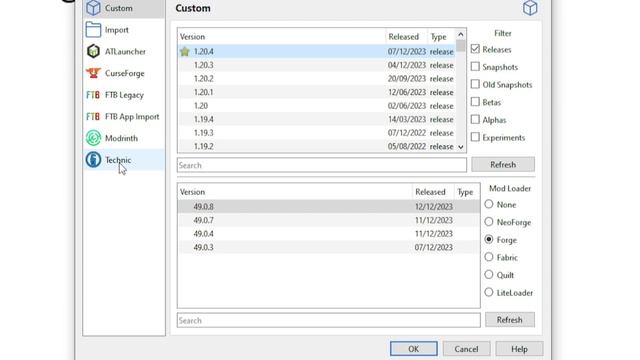Sort Minecraft versions by Type column header
The image size is (640, 360).
[x=441, y=37]
